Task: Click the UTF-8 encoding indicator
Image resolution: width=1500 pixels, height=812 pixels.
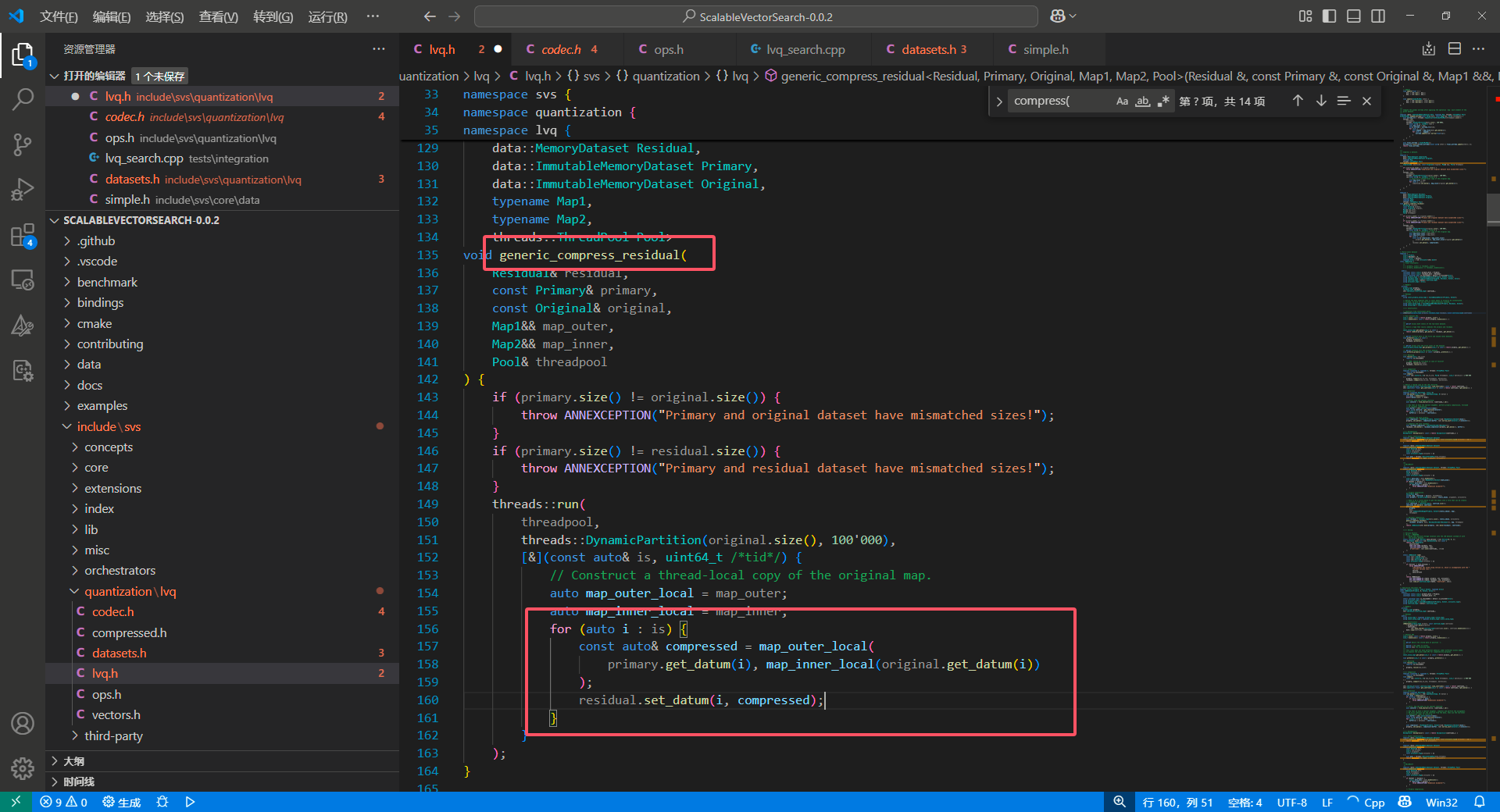Action: 1291,802
